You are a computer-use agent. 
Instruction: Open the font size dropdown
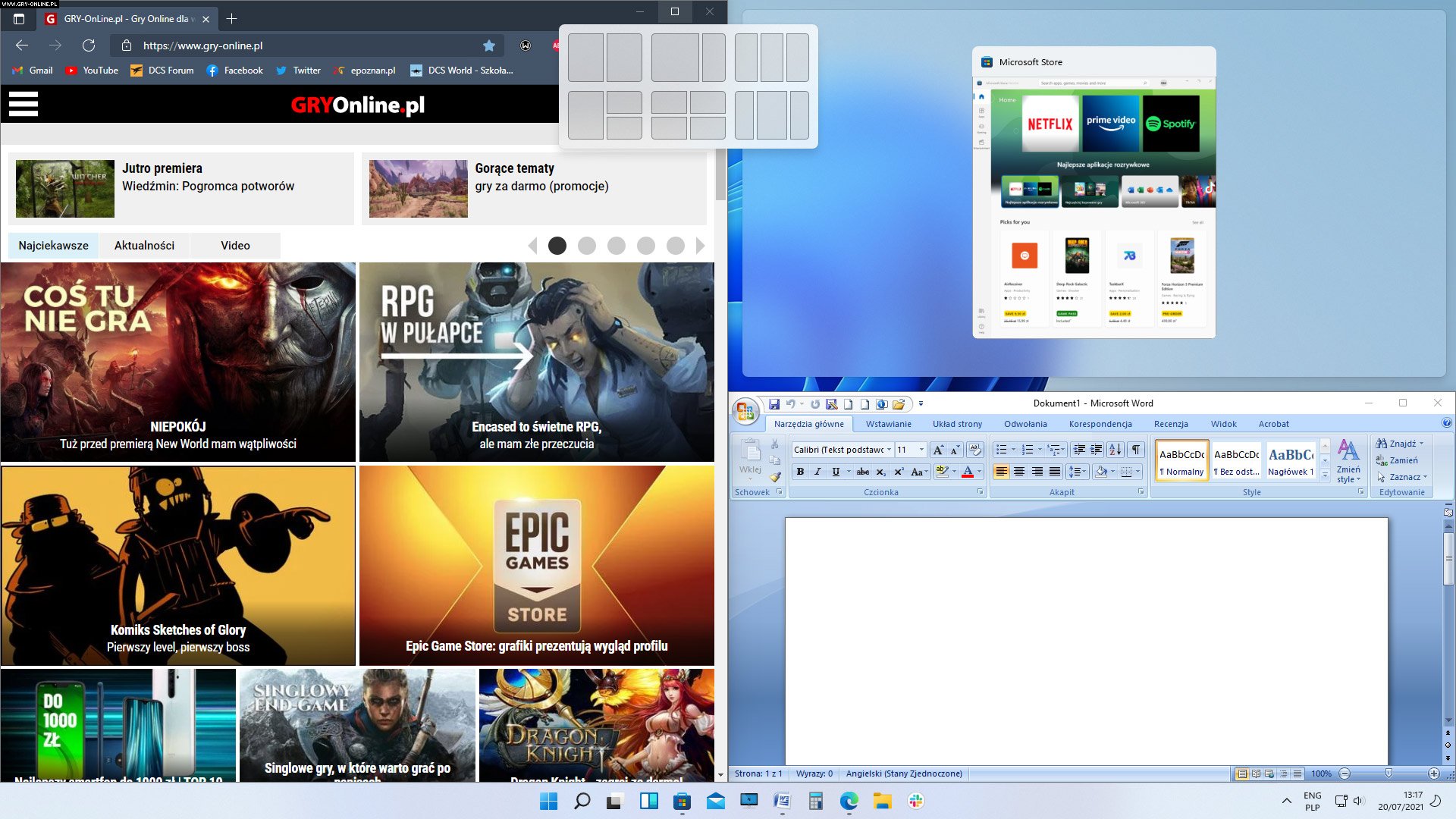[921, 450]
